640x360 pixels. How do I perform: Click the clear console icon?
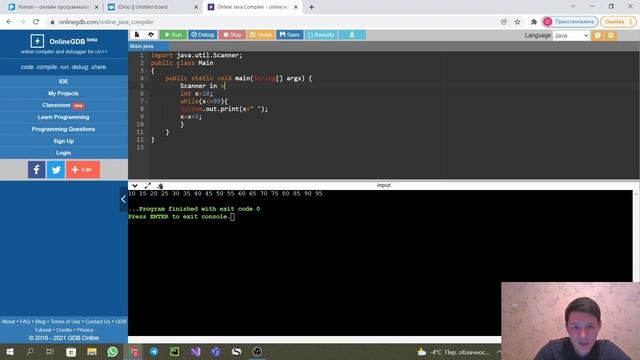click(x=160, y=186)
